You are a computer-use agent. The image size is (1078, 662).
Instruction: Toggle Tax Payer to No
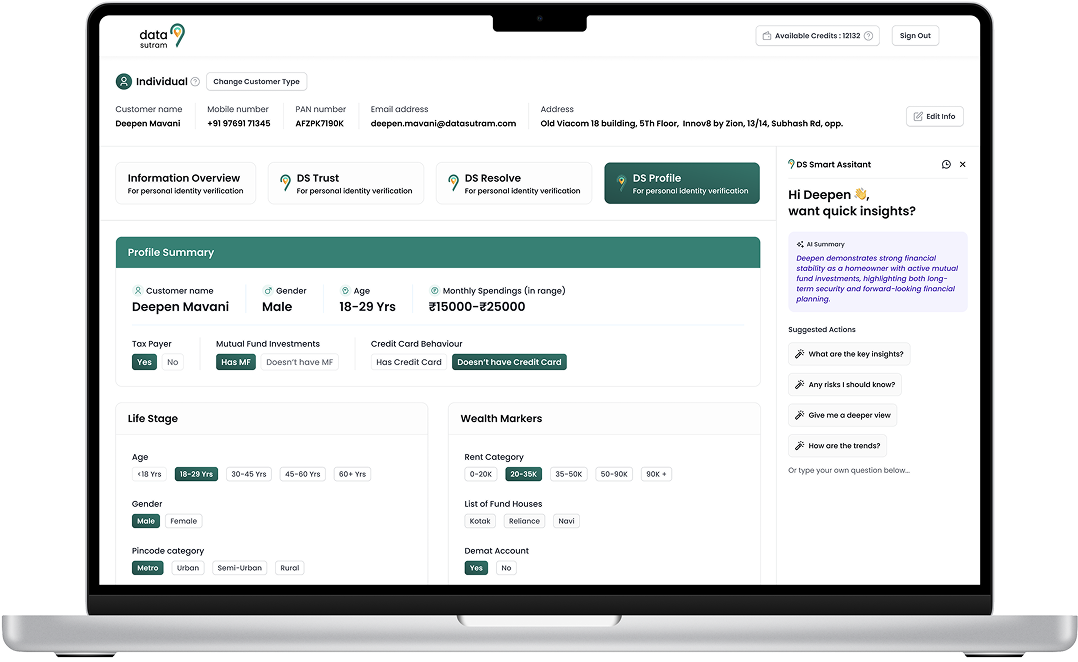click(x=173, y=362)
